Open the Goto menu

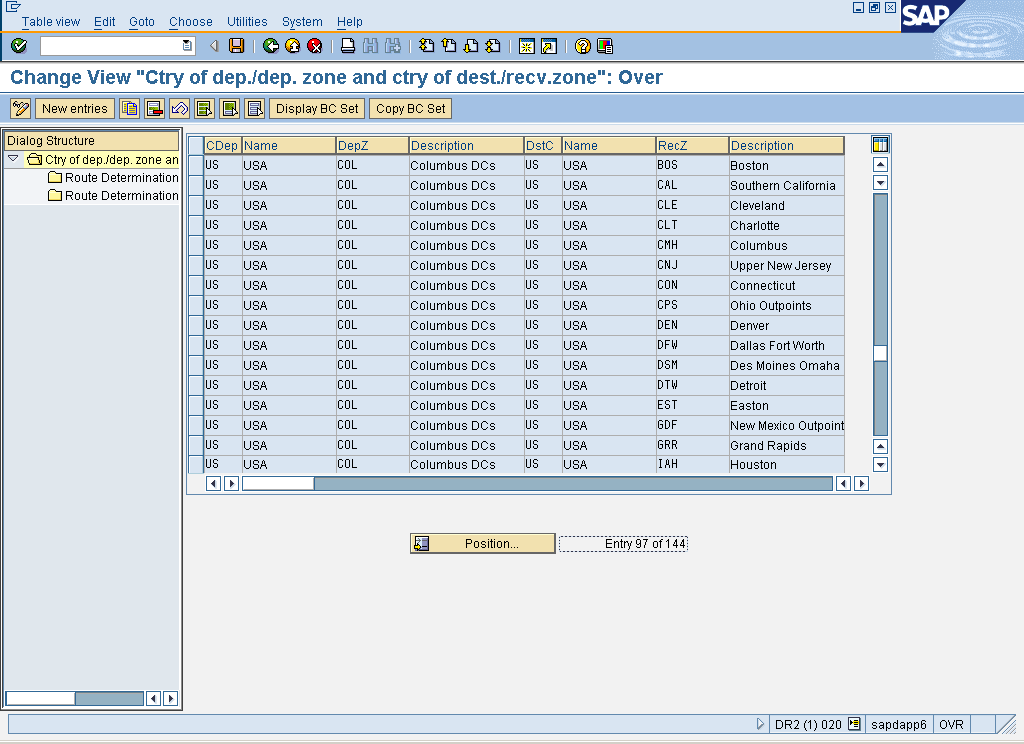142,22
